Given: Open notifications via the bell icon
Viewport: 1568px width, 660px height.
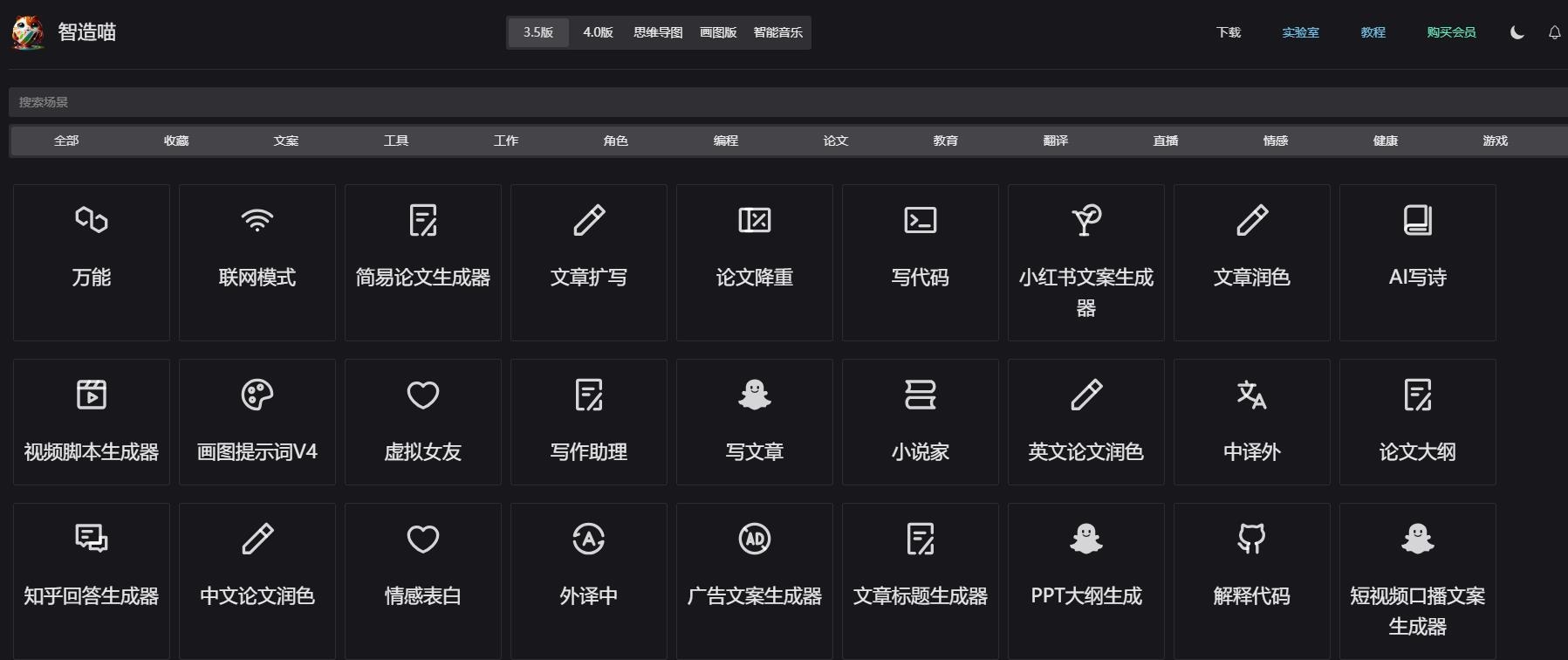Looking at the screenshot, I should click(1554, 32).
